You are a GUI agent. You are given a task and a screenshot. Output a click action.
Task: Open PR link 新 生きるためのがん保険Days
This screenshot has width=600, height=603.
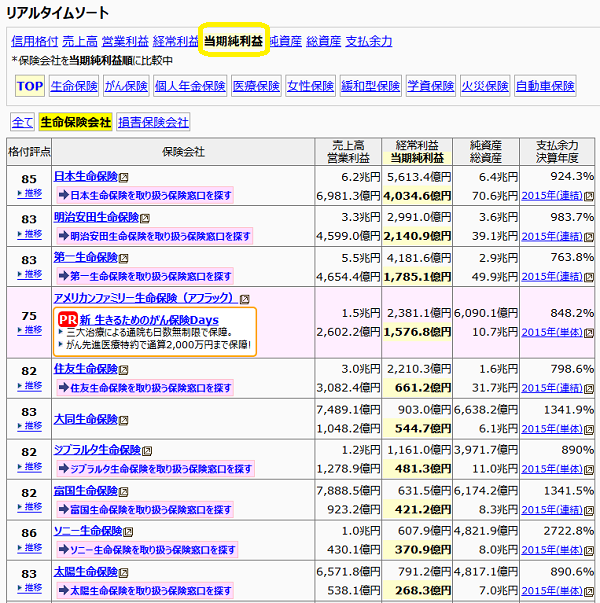tap(149, 320)
